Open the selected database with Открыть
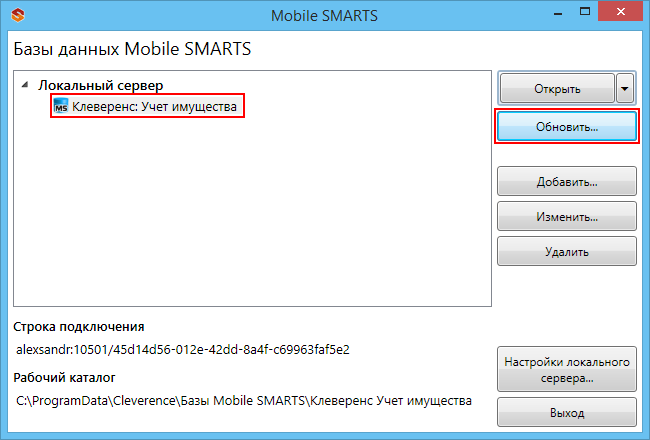Screen dimensions: 650x440 tap(557, 88)
